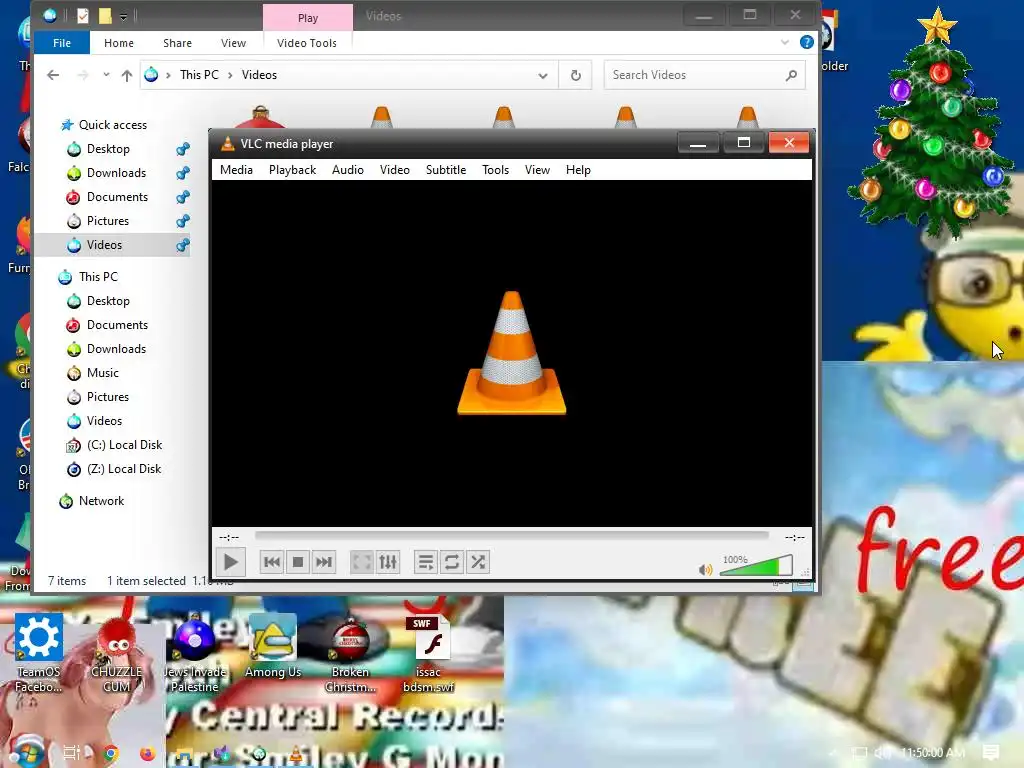
Task: Switch to Explorer Share ribbon tab
Action: click(178, 43)
